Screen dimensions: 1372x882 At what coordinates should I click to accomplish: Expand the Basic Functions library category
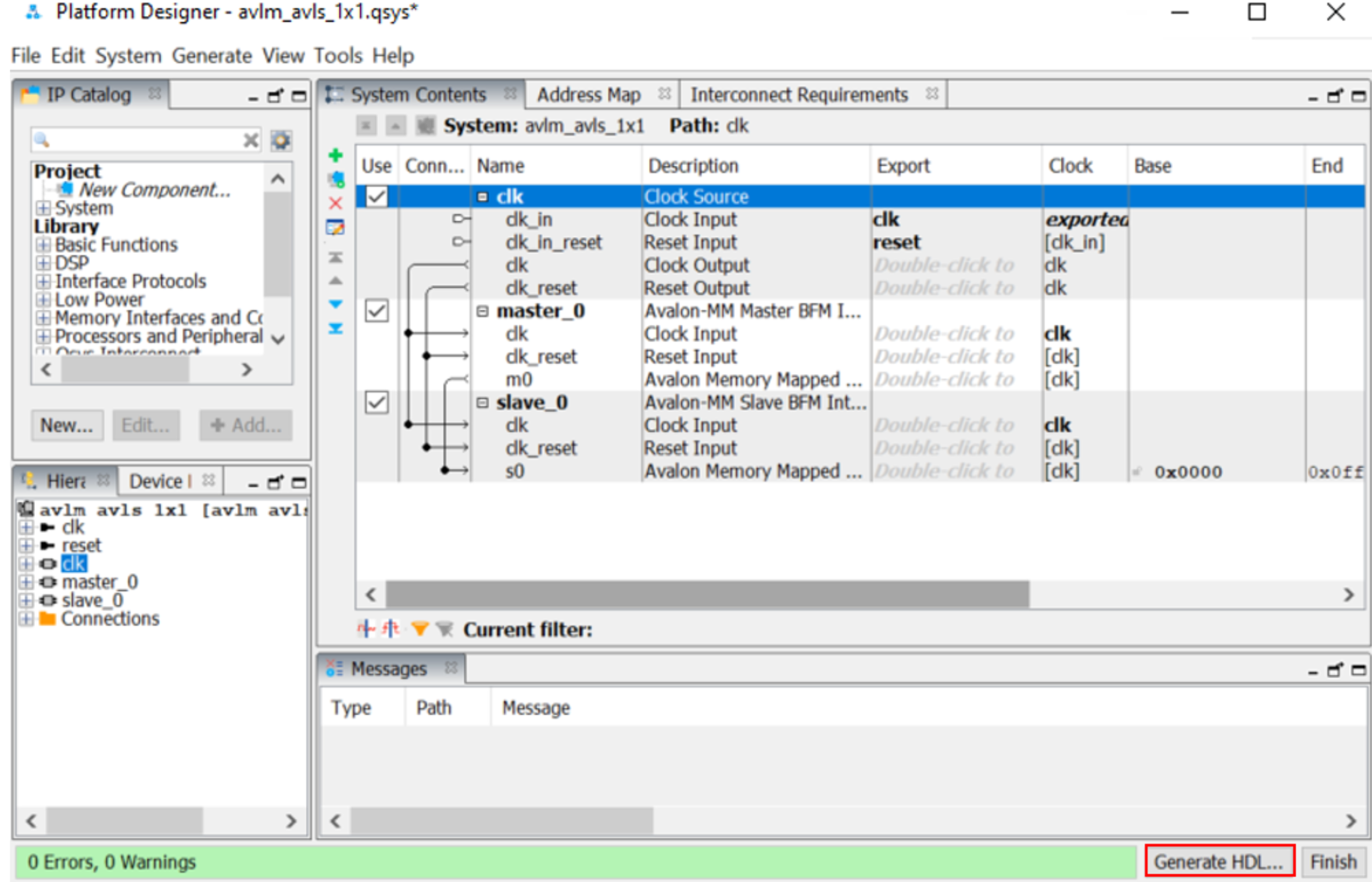(43, 245)
